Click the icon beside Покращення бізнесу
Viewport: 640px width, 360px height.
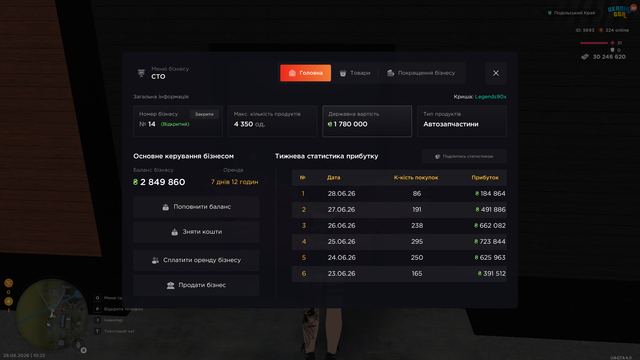(x=391, y=73)
